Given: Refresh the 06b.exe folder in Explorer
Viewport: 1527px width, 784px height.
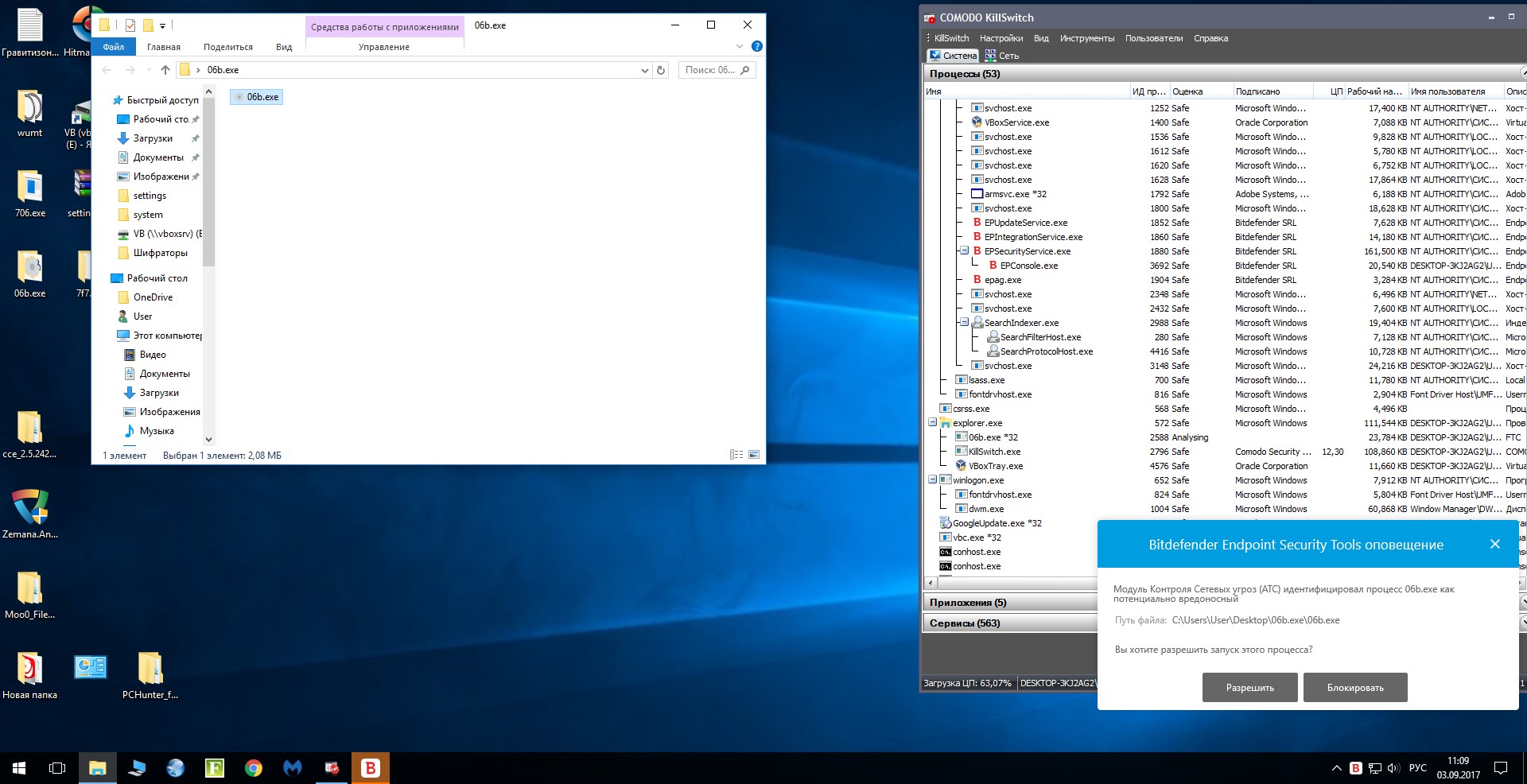Looking at the screenshot, I should tap(660, 70).
